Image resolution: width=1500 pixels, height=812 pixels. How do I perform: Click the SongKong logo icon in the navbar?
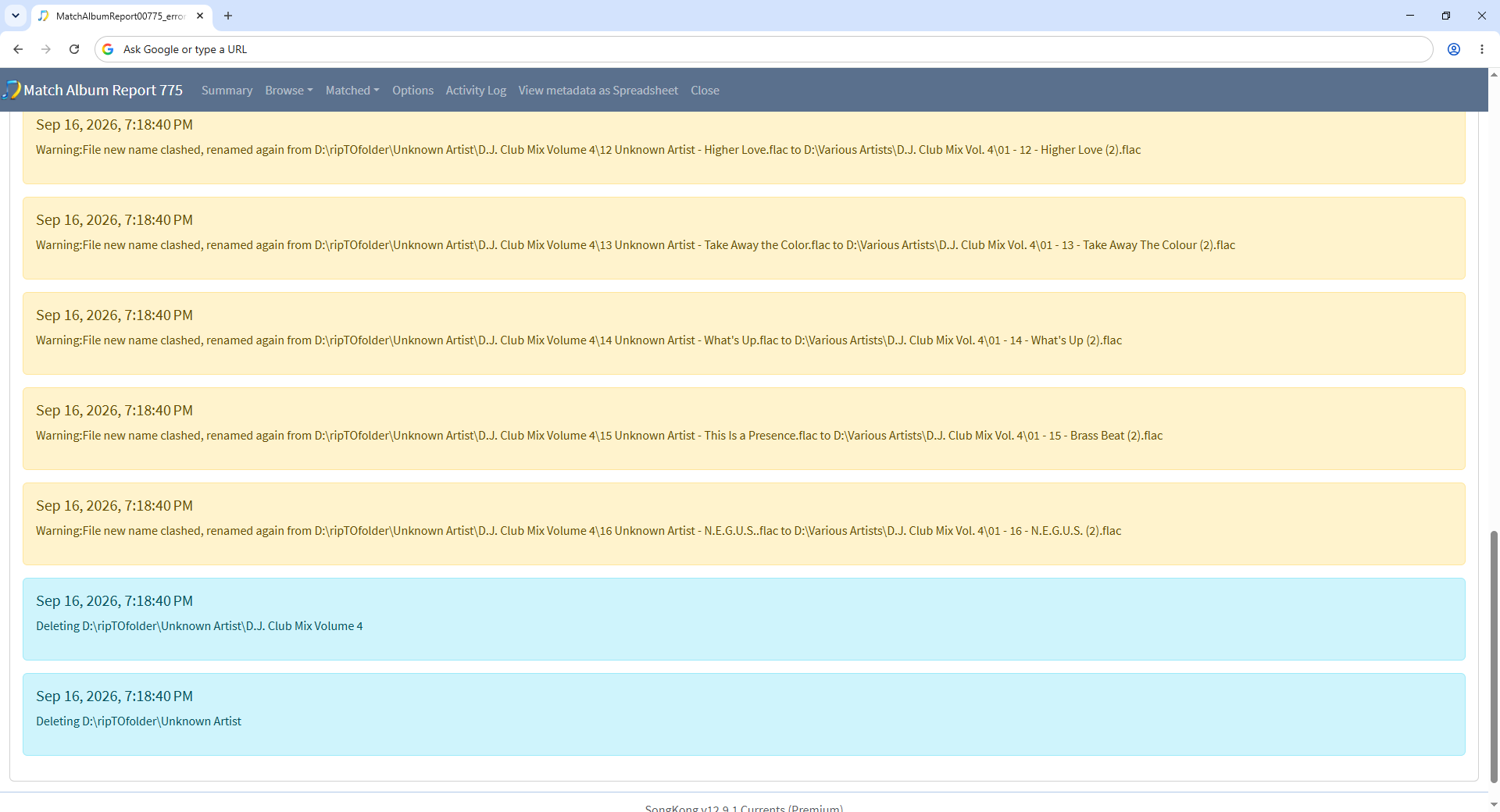pyautogui.click(x=12, y=90)
